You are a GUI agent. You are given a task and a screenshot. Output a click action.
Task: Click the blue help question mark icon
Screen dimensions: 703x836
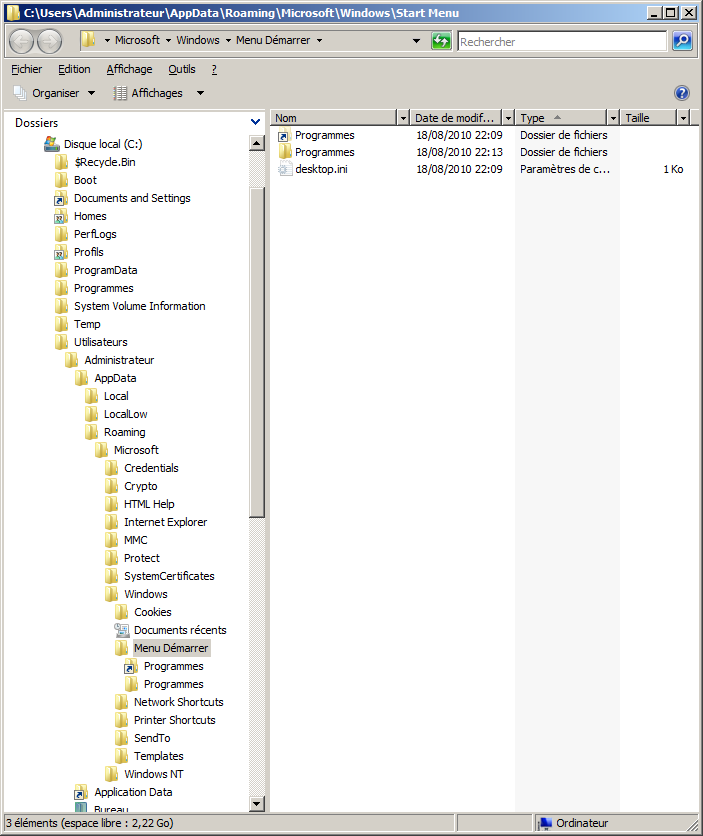(x=682, y=93)
